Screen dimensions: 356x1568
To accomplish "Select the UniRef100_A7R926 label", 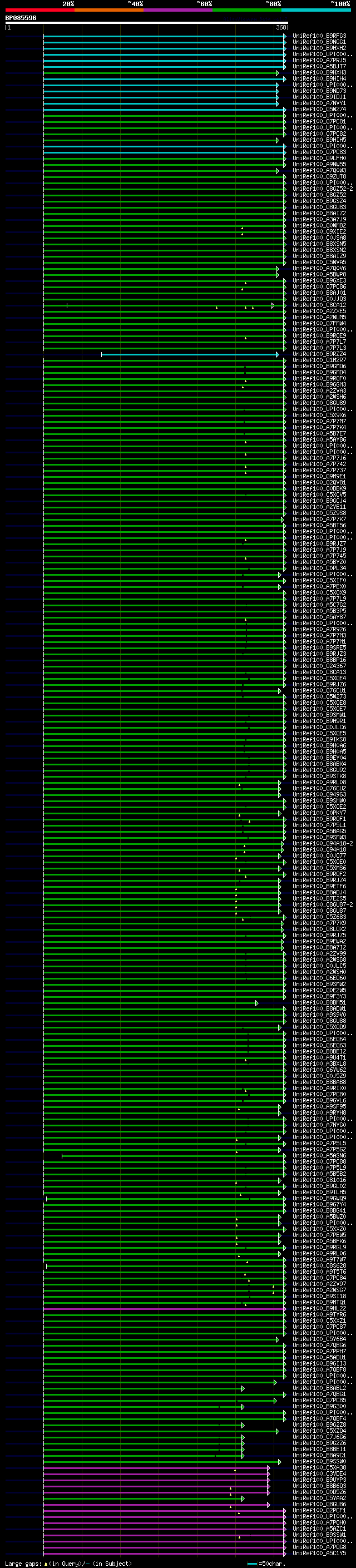I will [x=319, y=630].
